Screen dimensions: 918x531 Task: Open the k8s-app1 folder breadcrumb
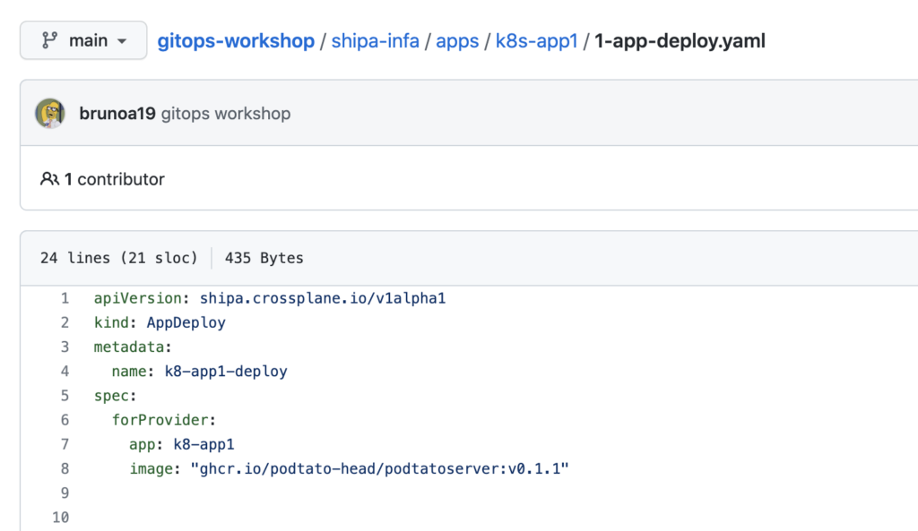coord(536,41)
